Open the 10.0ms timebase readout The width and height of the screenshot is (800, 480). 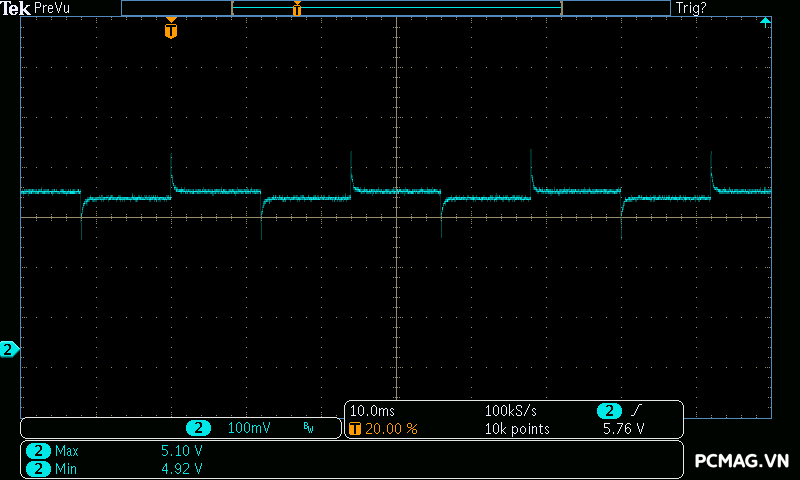[372, 411]
